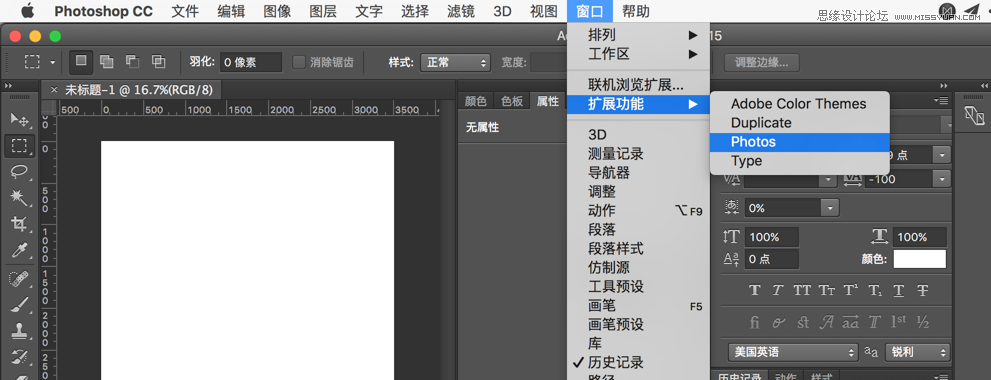Switch to the 动作 panel tab
Image resolution: width=991 pixels, height=380 pixels.
click(x=786, y=377)
